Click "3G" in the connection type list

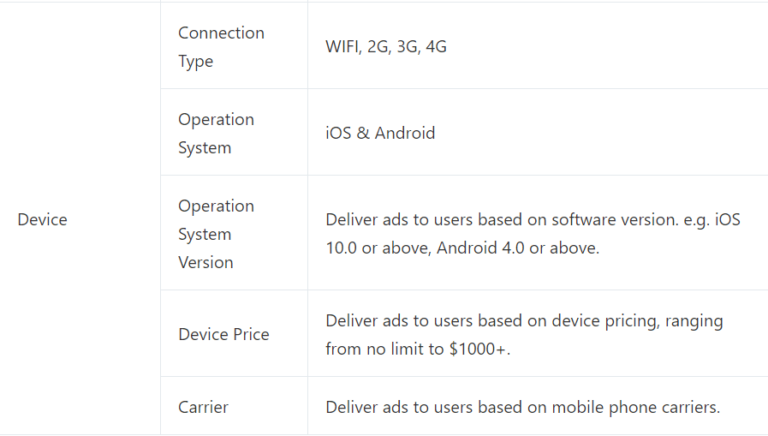[x=407, y=47]
